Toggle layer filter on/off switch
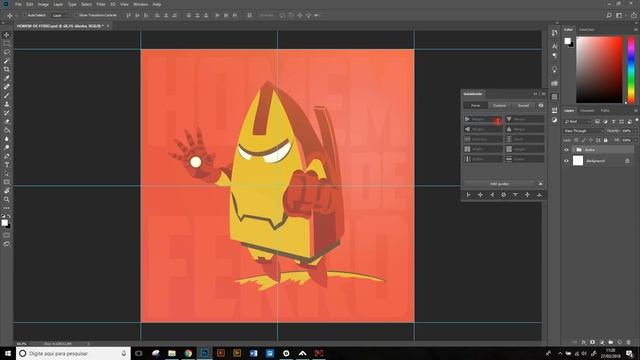Viewport: 640px width, 360px height. point(636,120)
